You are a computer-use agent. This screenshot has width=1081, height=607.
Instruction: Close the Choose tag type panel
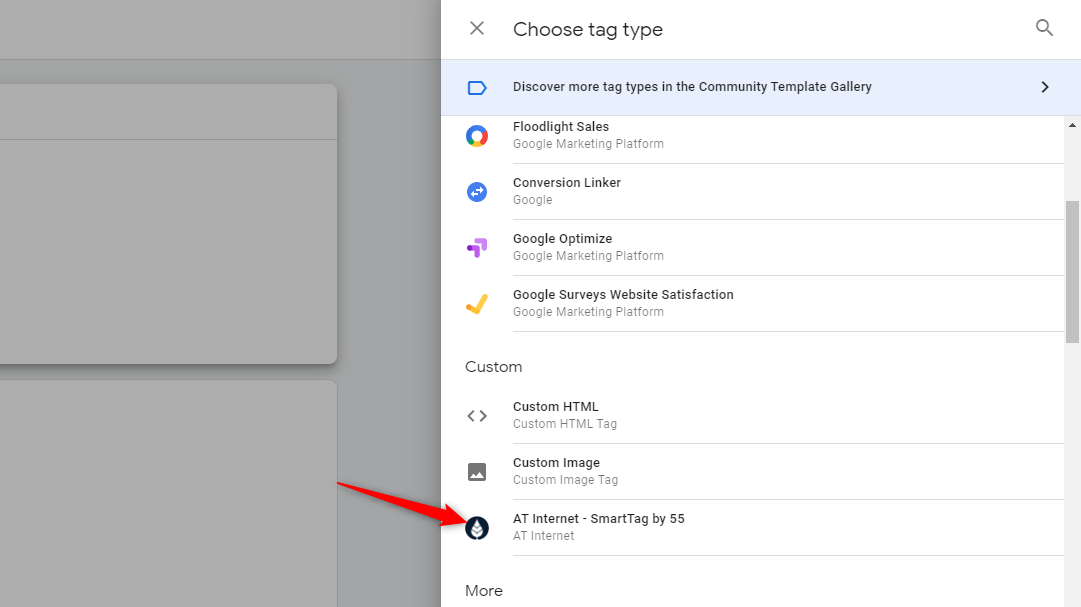(x=477, y=28)
